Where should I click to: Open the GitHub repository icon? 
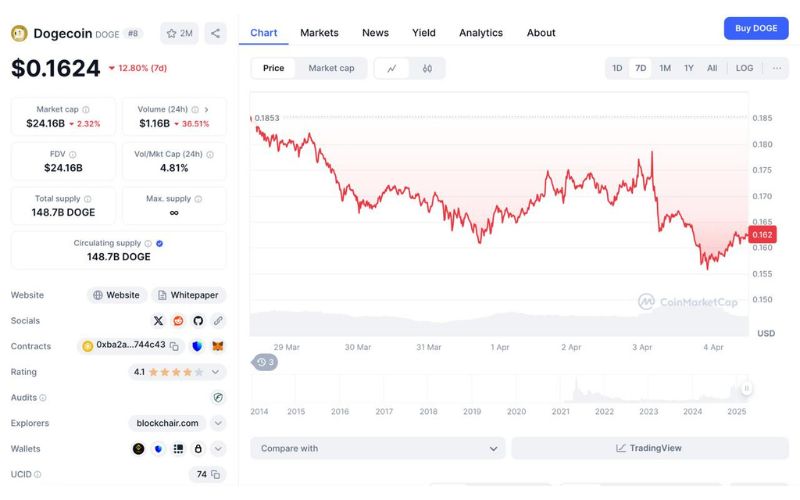[198, 321]
